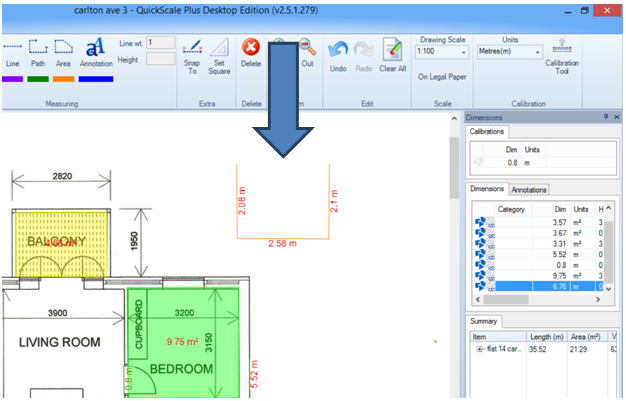Image resolution: width=626 pixels, height=401 pixels.
Task: Switch to the Annotations tab
Action: point(530,189)
